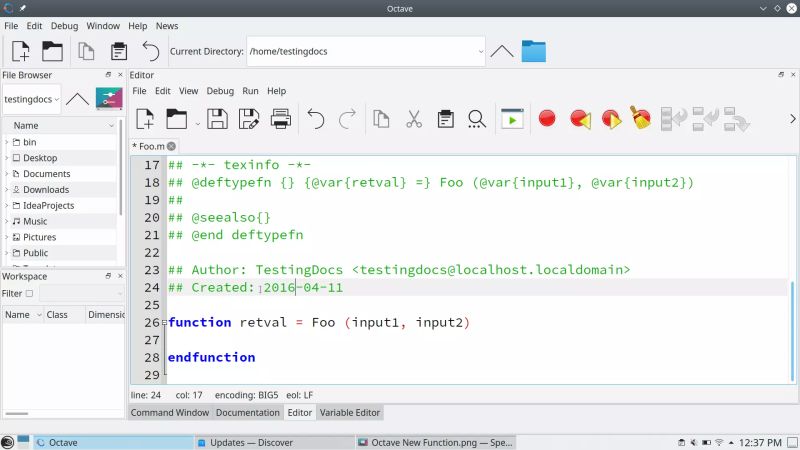Image resolution: width=800 pixels, height=450 pixels.
Task: Close the Foo.m tab
Action: 171,146
